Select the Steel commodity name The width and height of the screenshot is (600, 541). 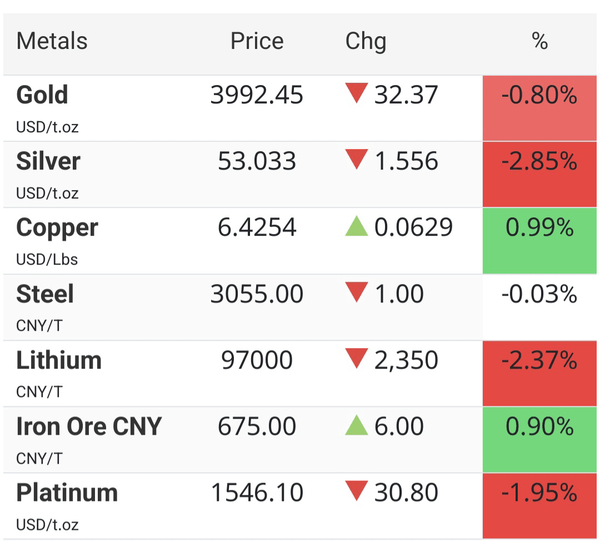(x=45, y=293)
